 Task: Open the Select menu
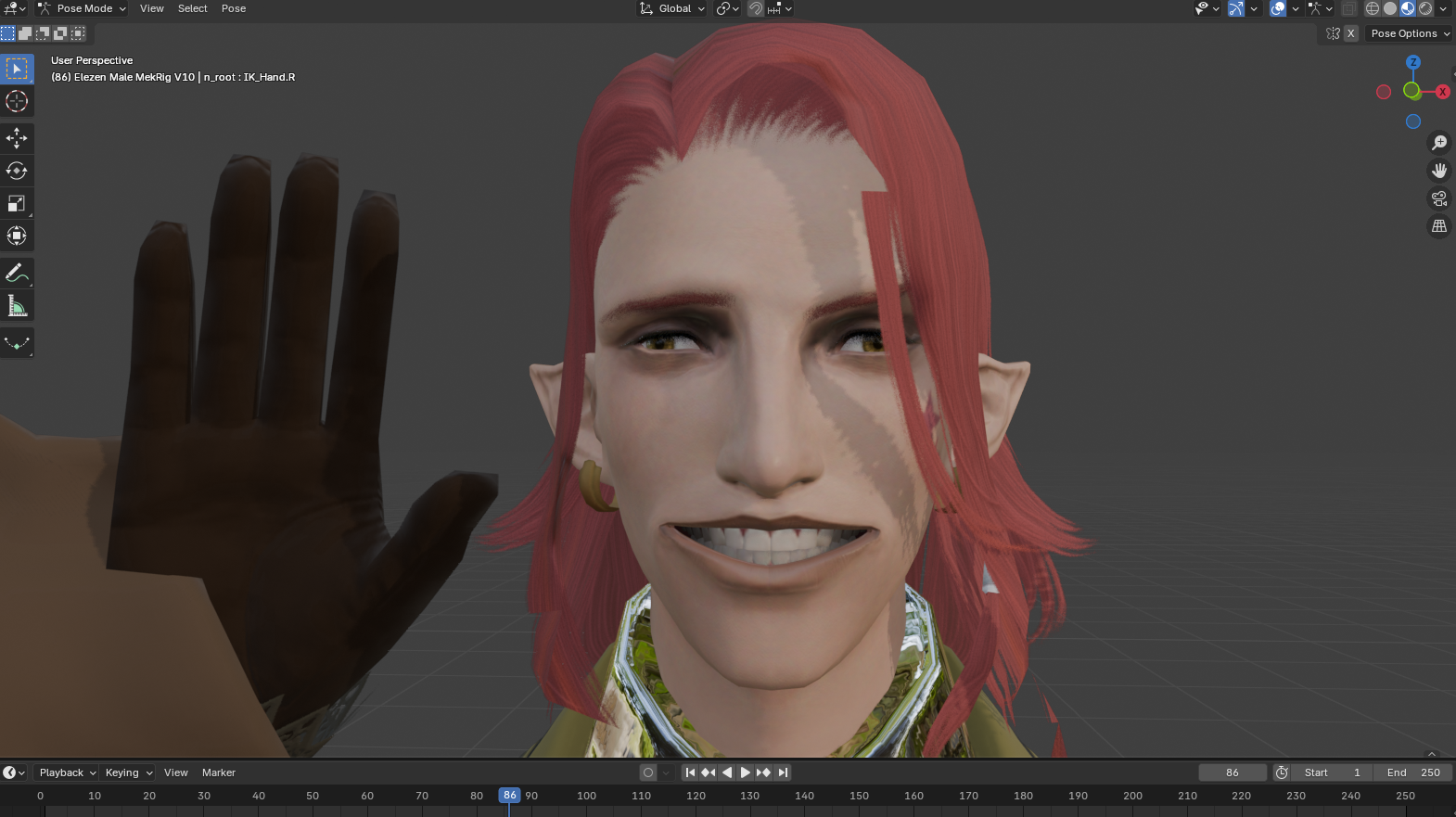(192, 8)
